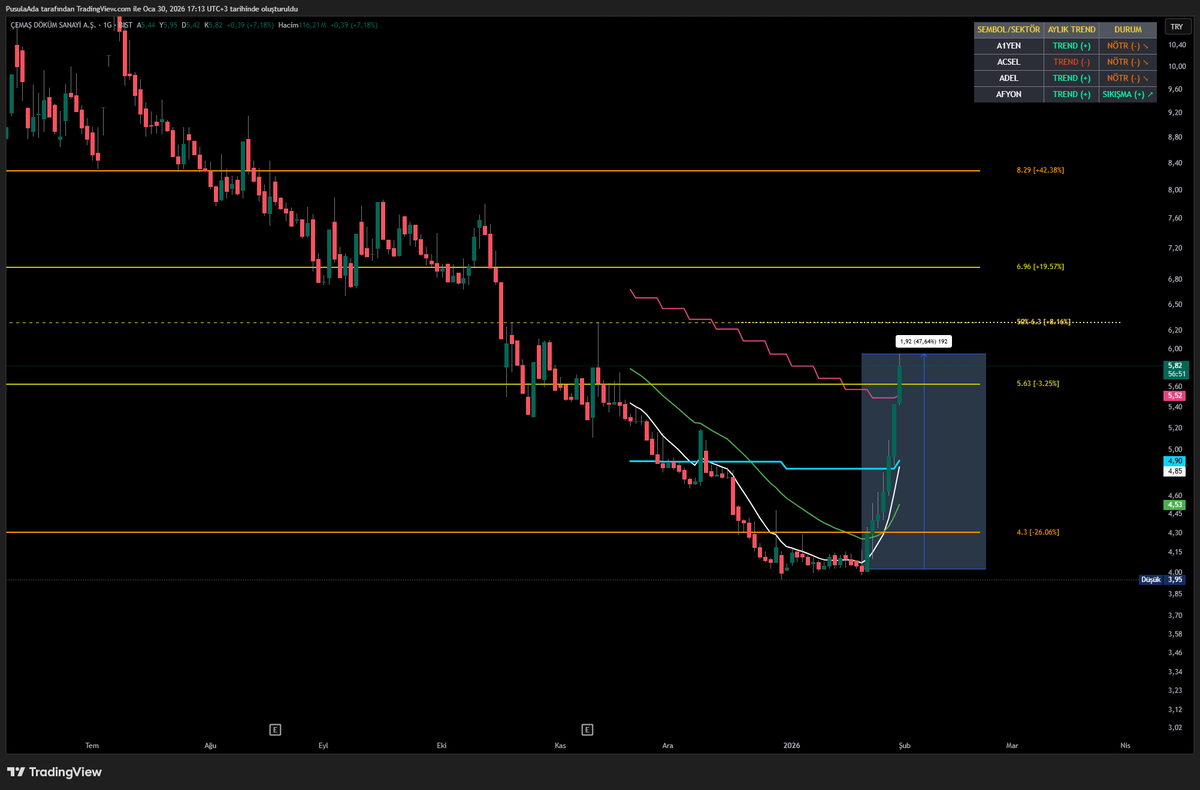Image resolution: width=1200 pixels, height=790 pixels.
Task: Click the 50% 6.3 dashed level label
Action: (x=1043, y=322)
